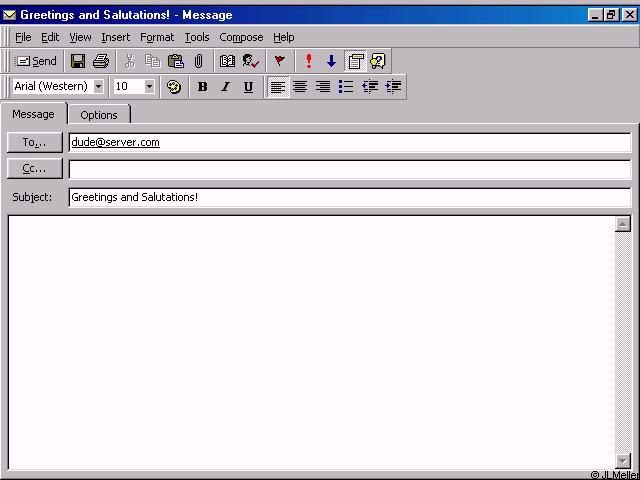Click scrollbar down arrow in message body
This screenshot has height=480, width=640.
622,461
